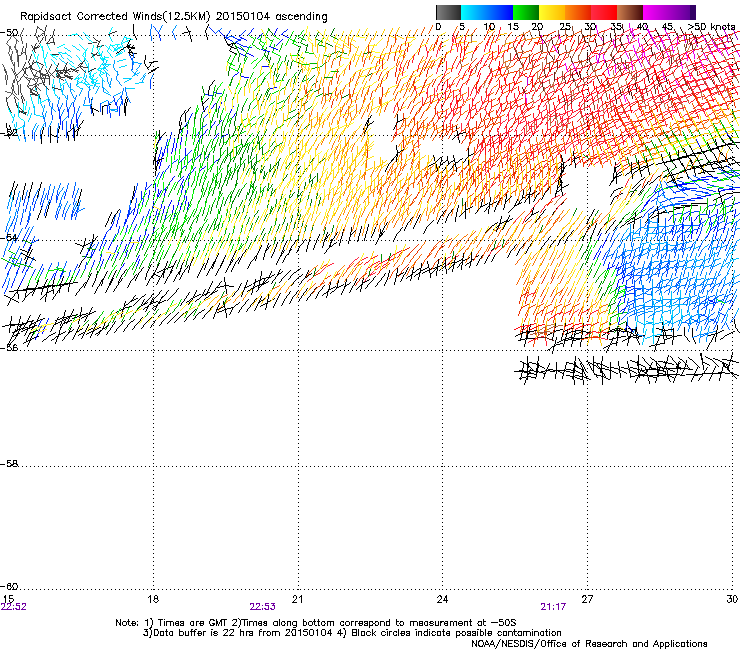Pick the orange 25-30 knots legend swatch

[x=578, y=12]
